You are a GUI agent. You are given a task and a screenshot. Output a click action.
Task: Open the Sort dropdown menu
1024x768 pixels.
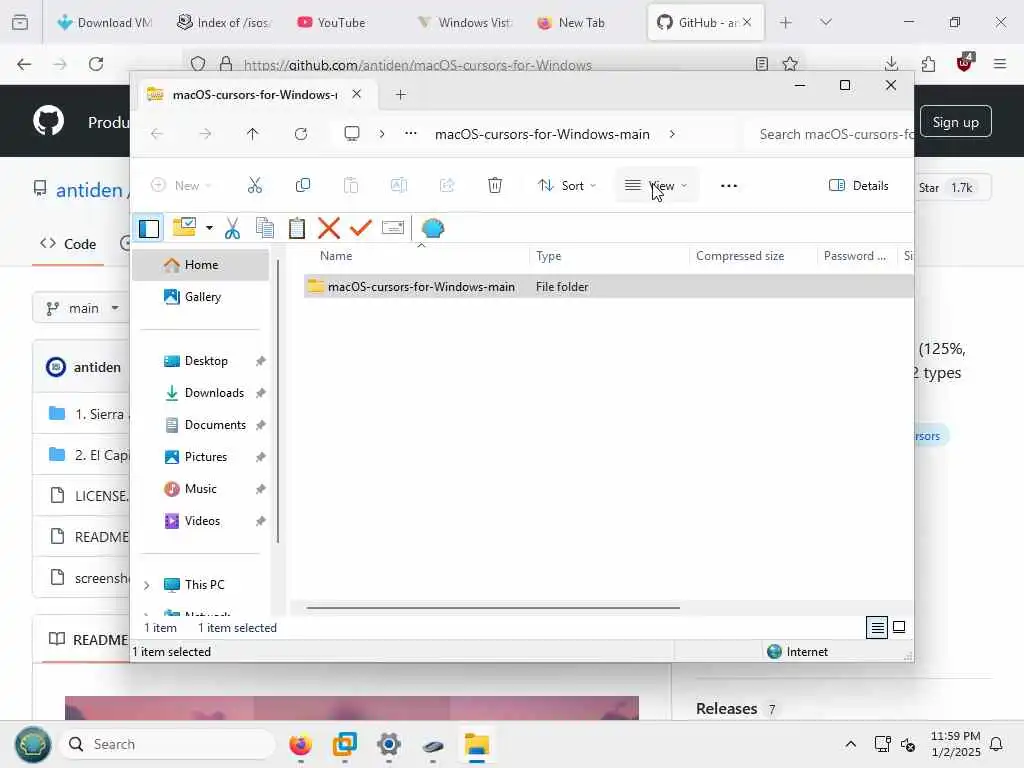click(567, 185)
